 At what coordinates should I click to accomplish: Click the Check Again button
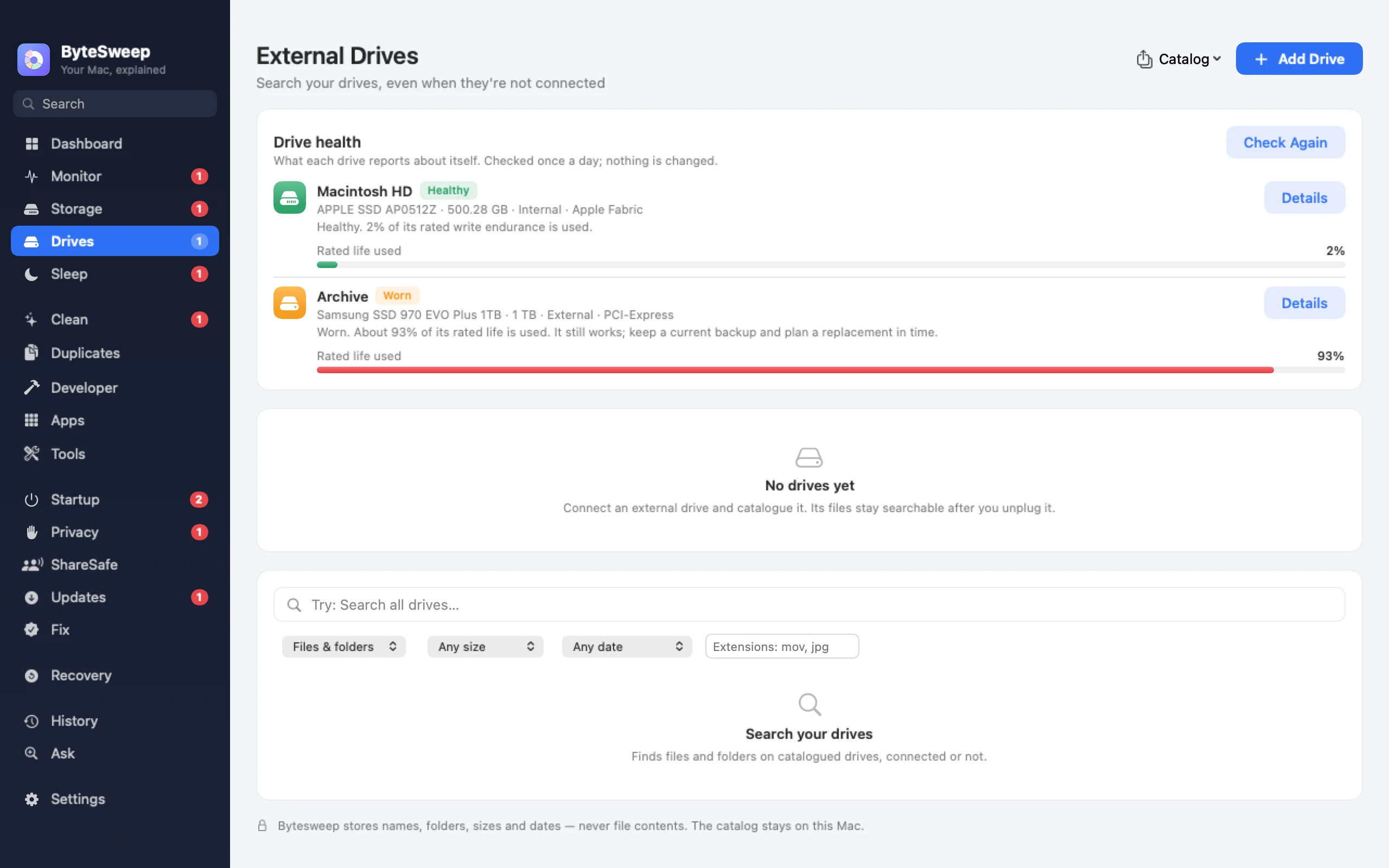click(1285, 142)
